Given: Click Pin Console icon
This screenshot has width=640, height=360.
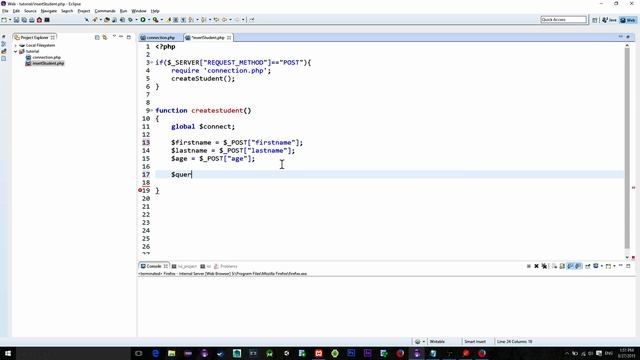Looking at the screenshot, I should 588,266.
